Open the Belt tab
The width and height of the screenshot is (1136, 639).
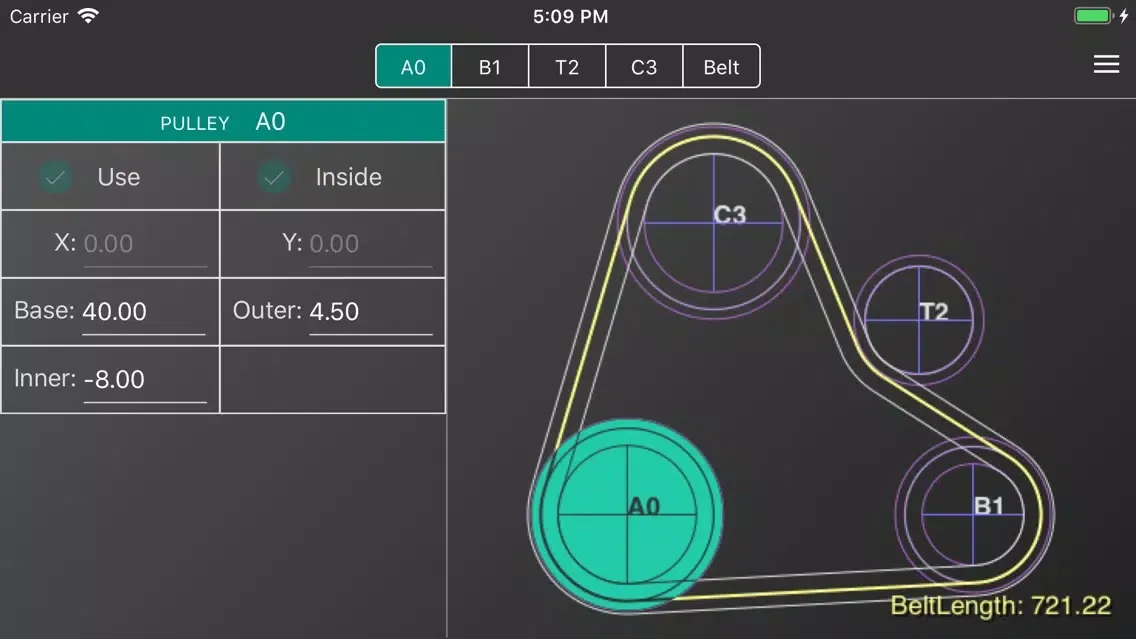coord(722,67)
